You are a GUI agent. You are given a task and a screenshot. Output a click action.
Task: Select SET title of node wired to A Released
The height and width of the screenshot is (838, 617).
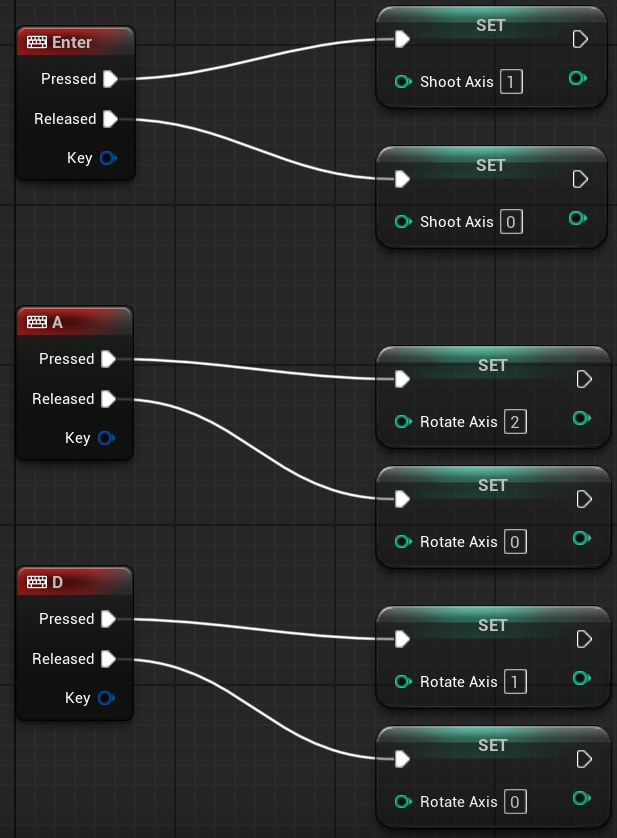(492, 485)
